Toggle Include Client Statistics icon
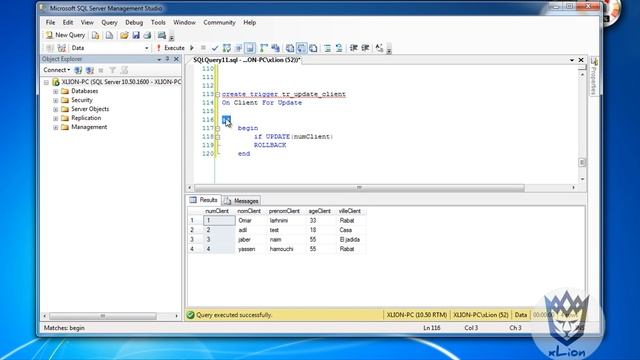The height and width of the screenshot is (360, 640). [276, 48]
